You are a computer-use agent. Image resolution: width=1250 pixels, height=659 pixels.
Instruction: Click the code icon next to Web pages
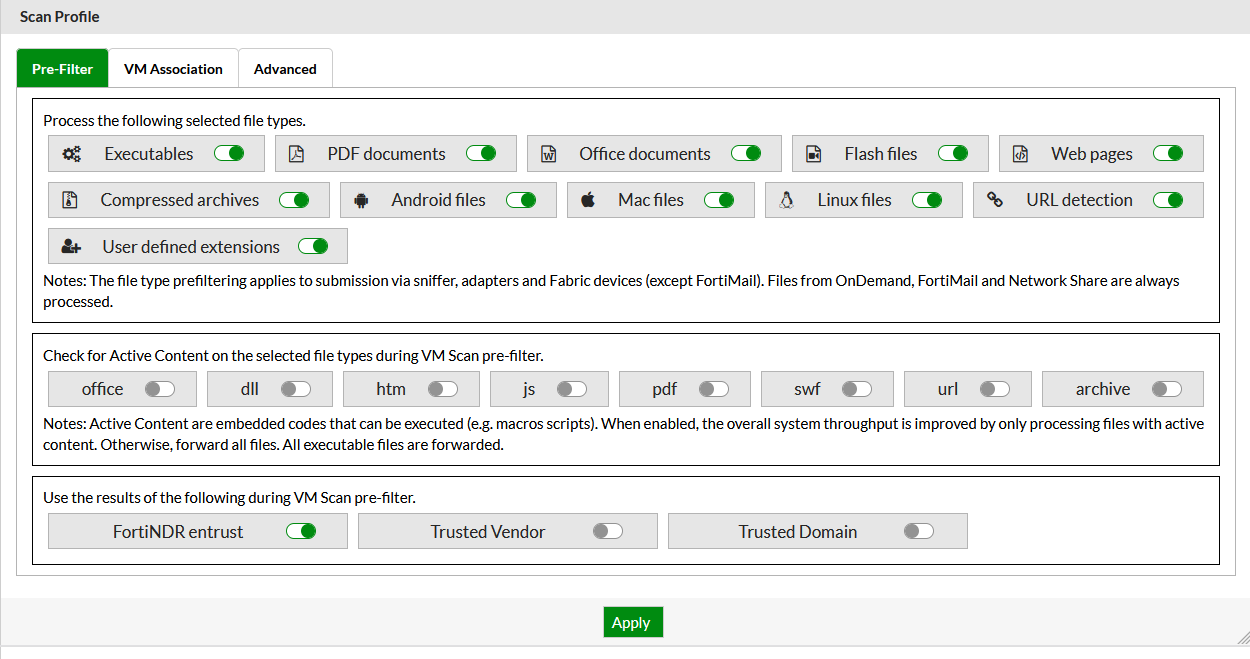pos(1021,153)
